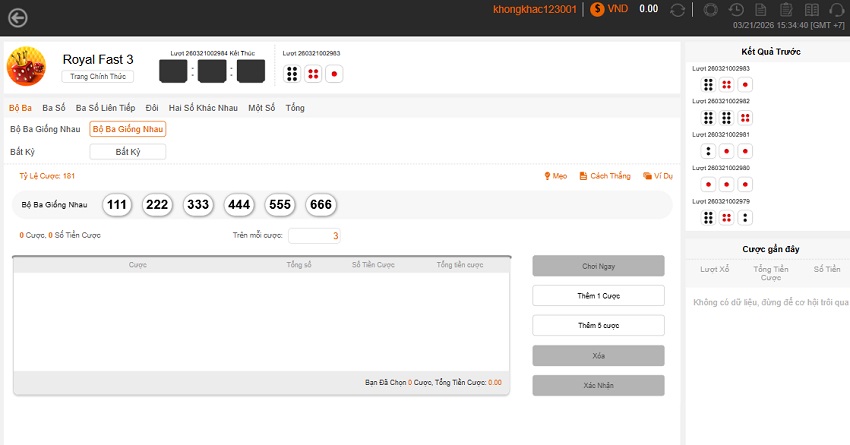Open the Ví Dụ example link
Viewport: 850px width, 445px height.
tap(658, 176)
